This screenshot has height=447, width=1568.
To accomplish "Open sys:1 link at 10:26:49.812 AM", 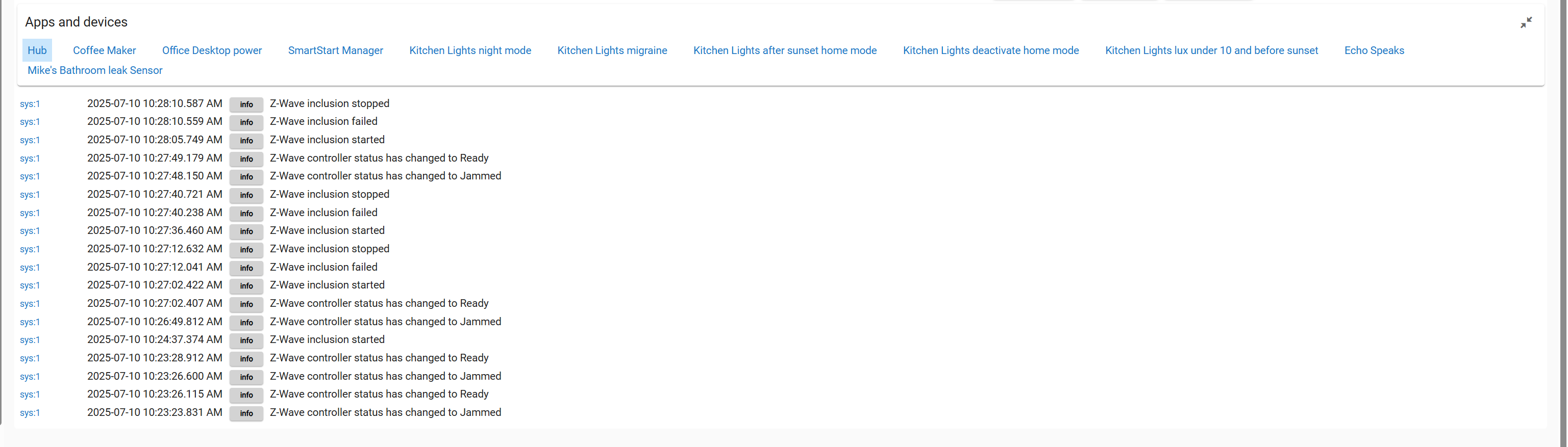I will click(x=30, y=322).
